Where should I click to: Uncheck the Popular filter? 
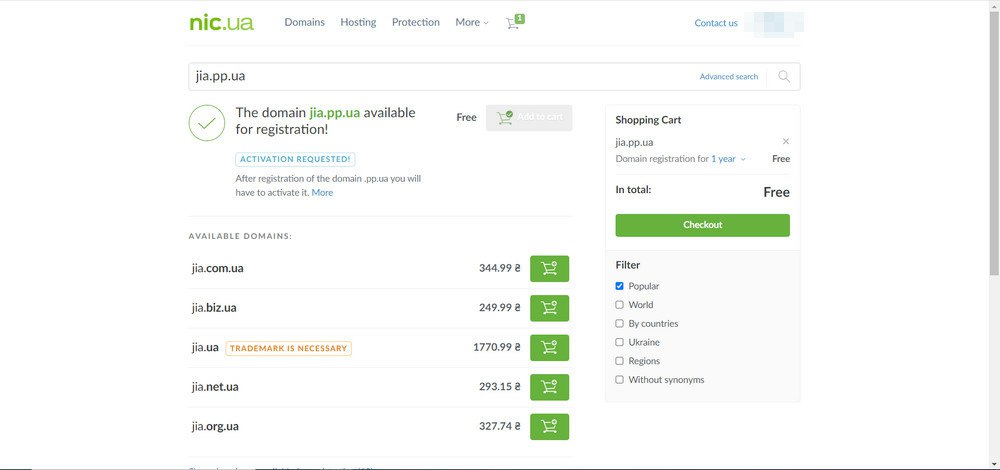[x=619, y=286]
